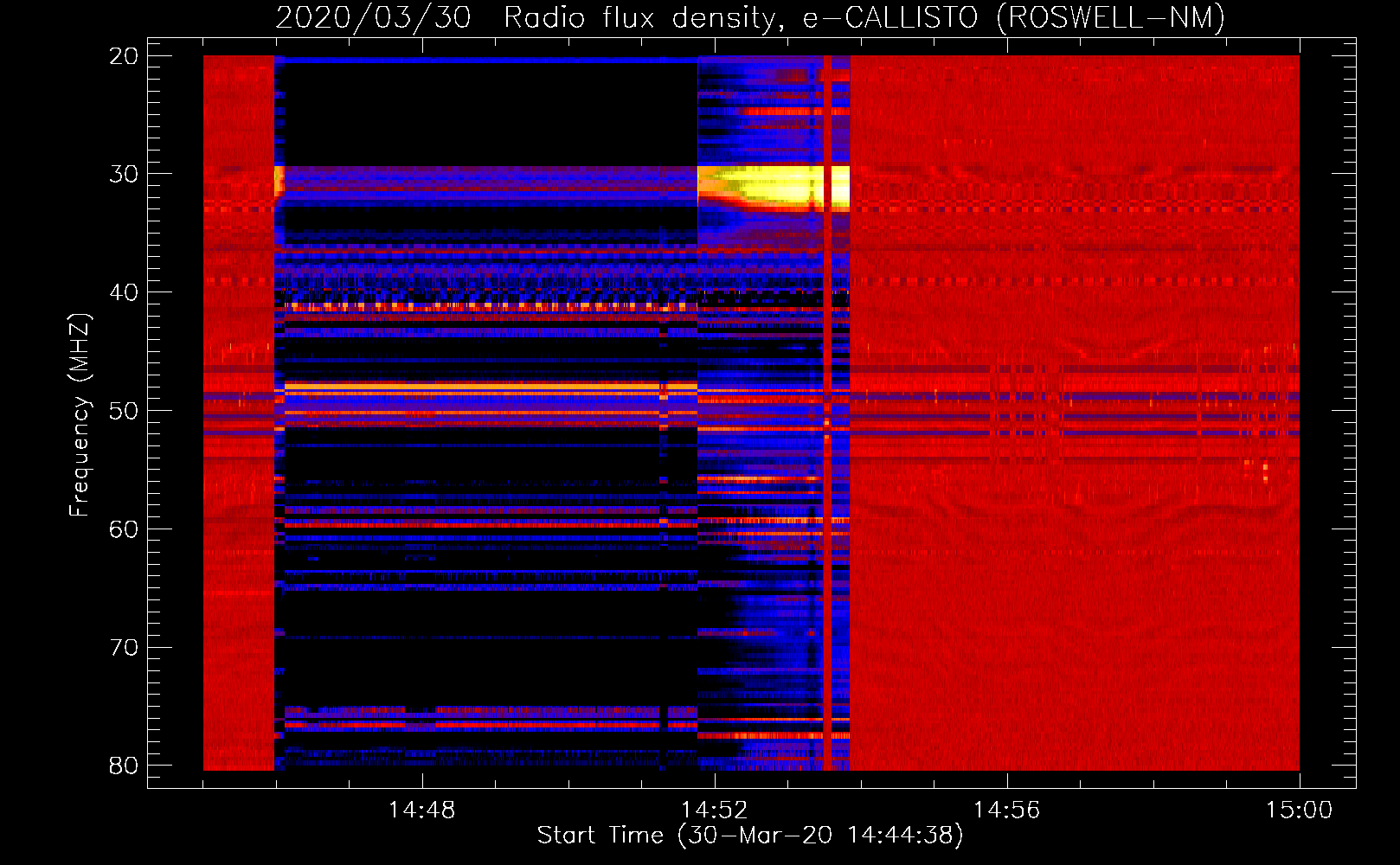
Task: Click the vertical red stripe inside the blue region
Action: 827,413
